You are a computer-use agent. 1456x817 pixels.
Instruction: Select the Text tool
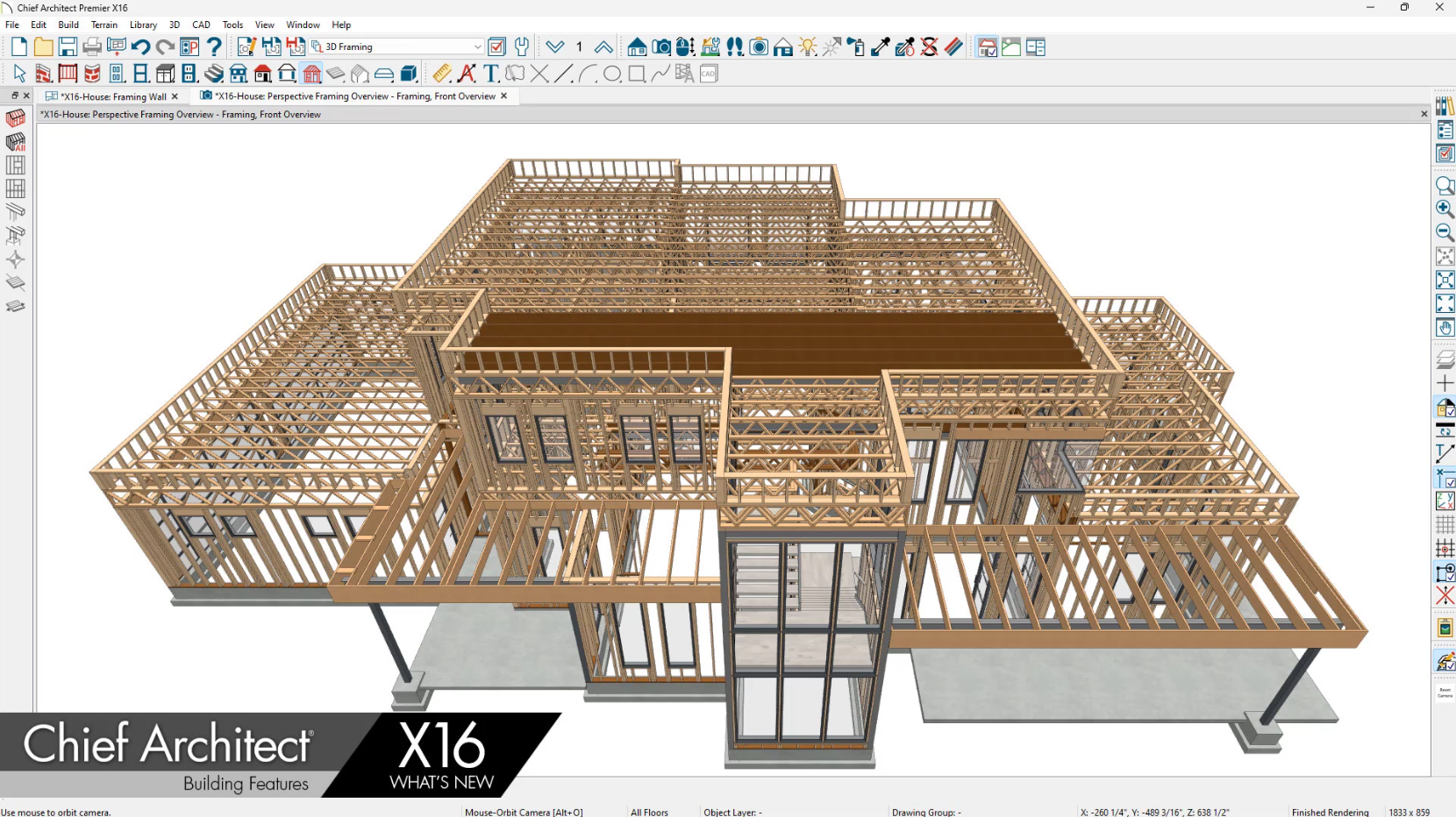[x=491, y=74]
